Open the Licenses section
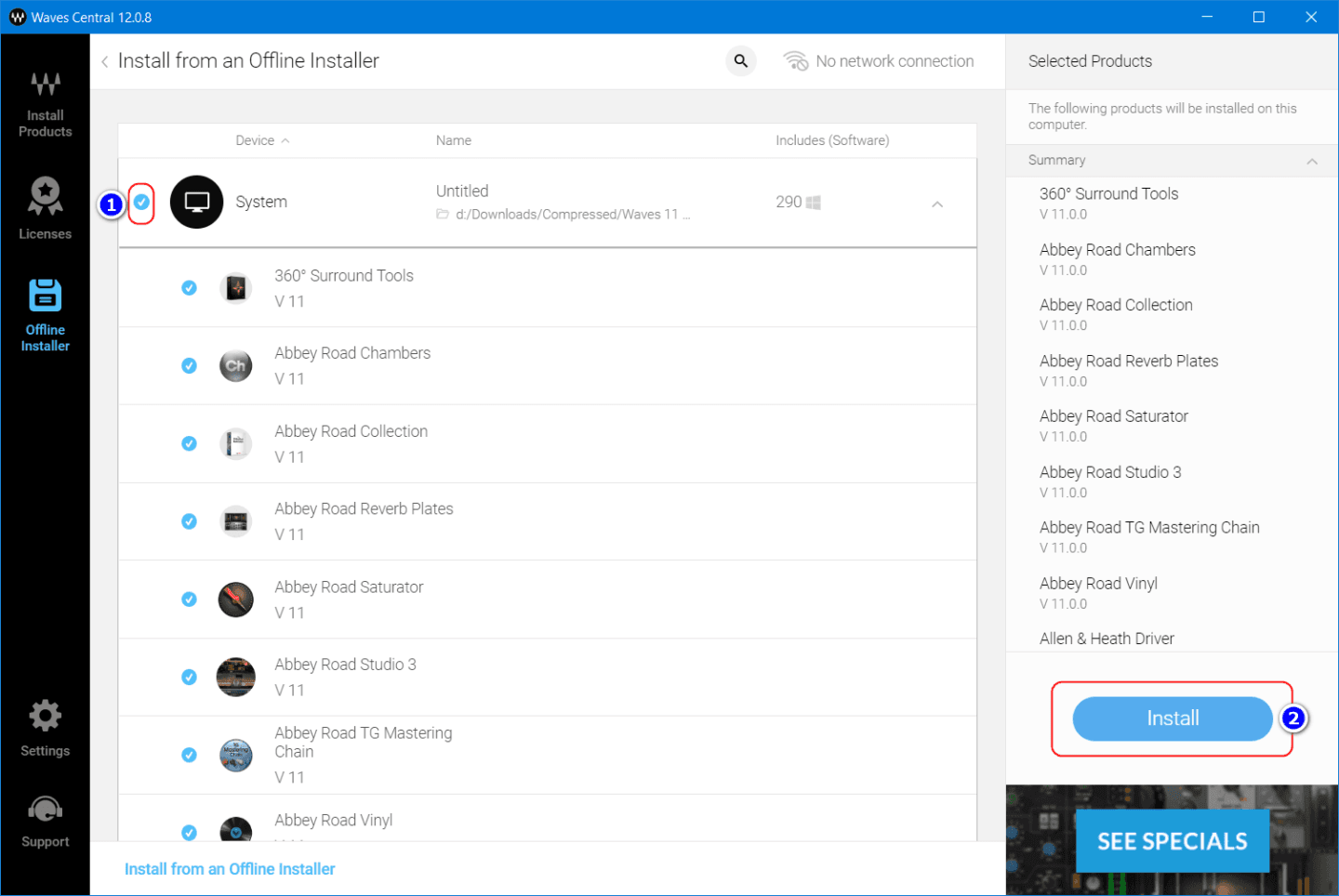The image size is (1339, 896). (45, 208)
